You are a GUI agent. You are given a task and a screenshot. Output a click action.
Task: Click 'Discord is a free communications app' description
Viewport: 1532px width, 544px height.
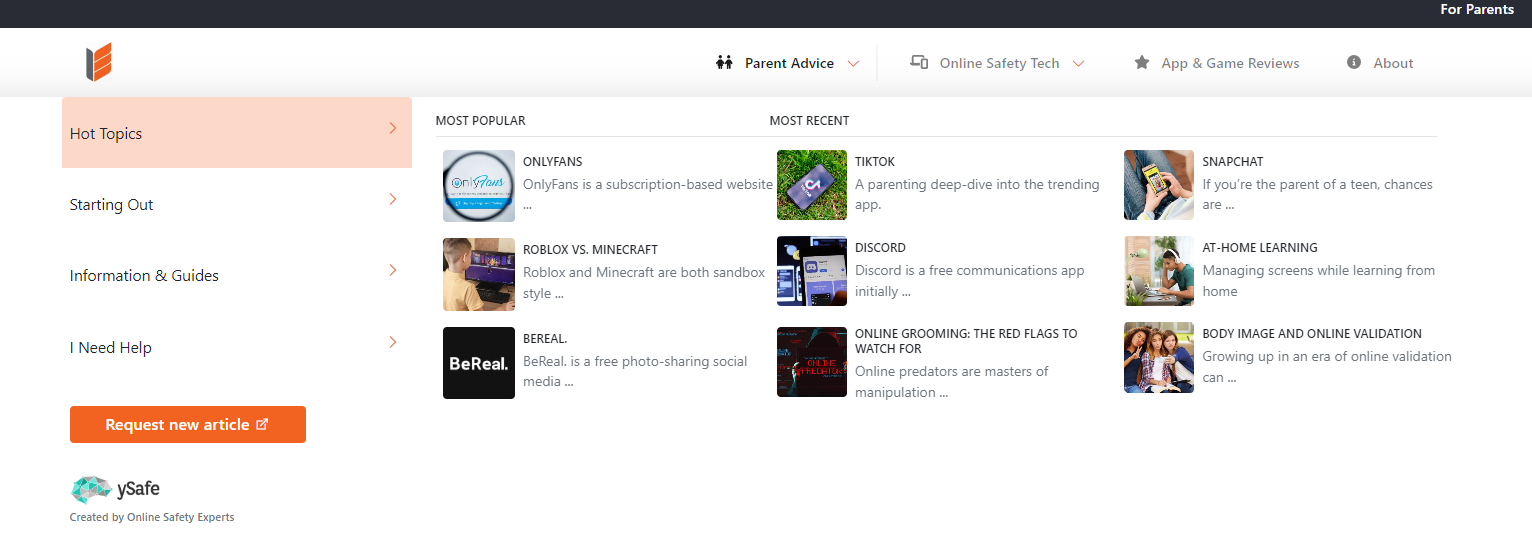click(x=970, y=280)
